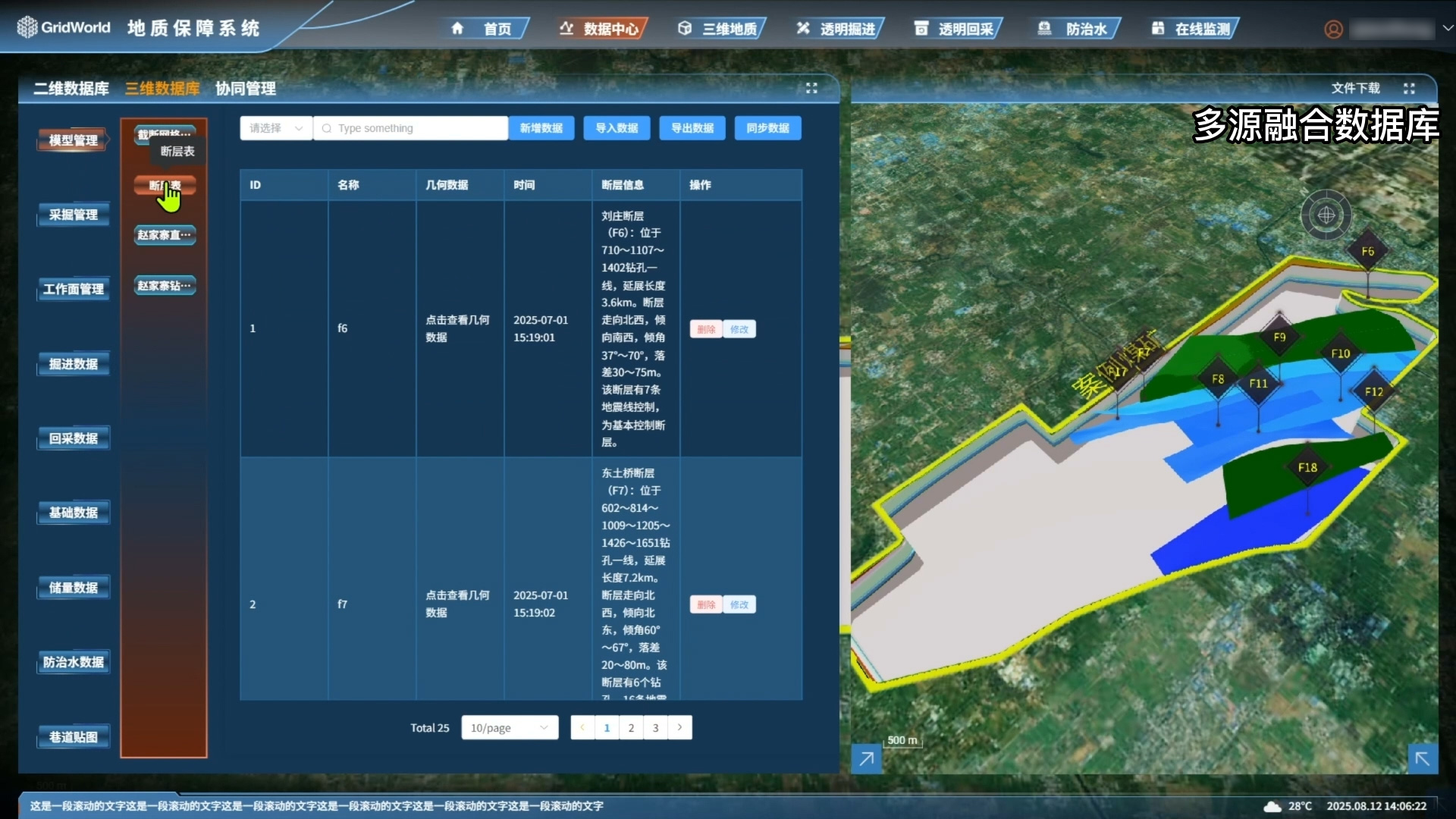Click 修改 for the f7 row

click(739, 604)
